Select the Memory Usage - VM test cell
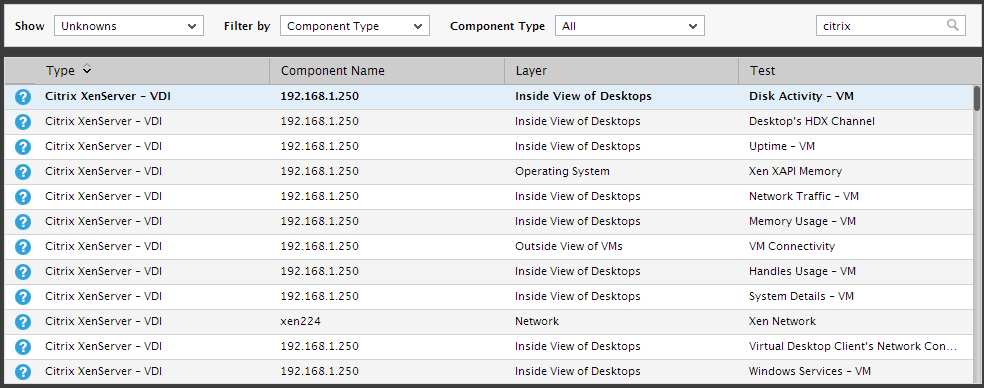Screen dimensions: 984x388 point(803,222)
